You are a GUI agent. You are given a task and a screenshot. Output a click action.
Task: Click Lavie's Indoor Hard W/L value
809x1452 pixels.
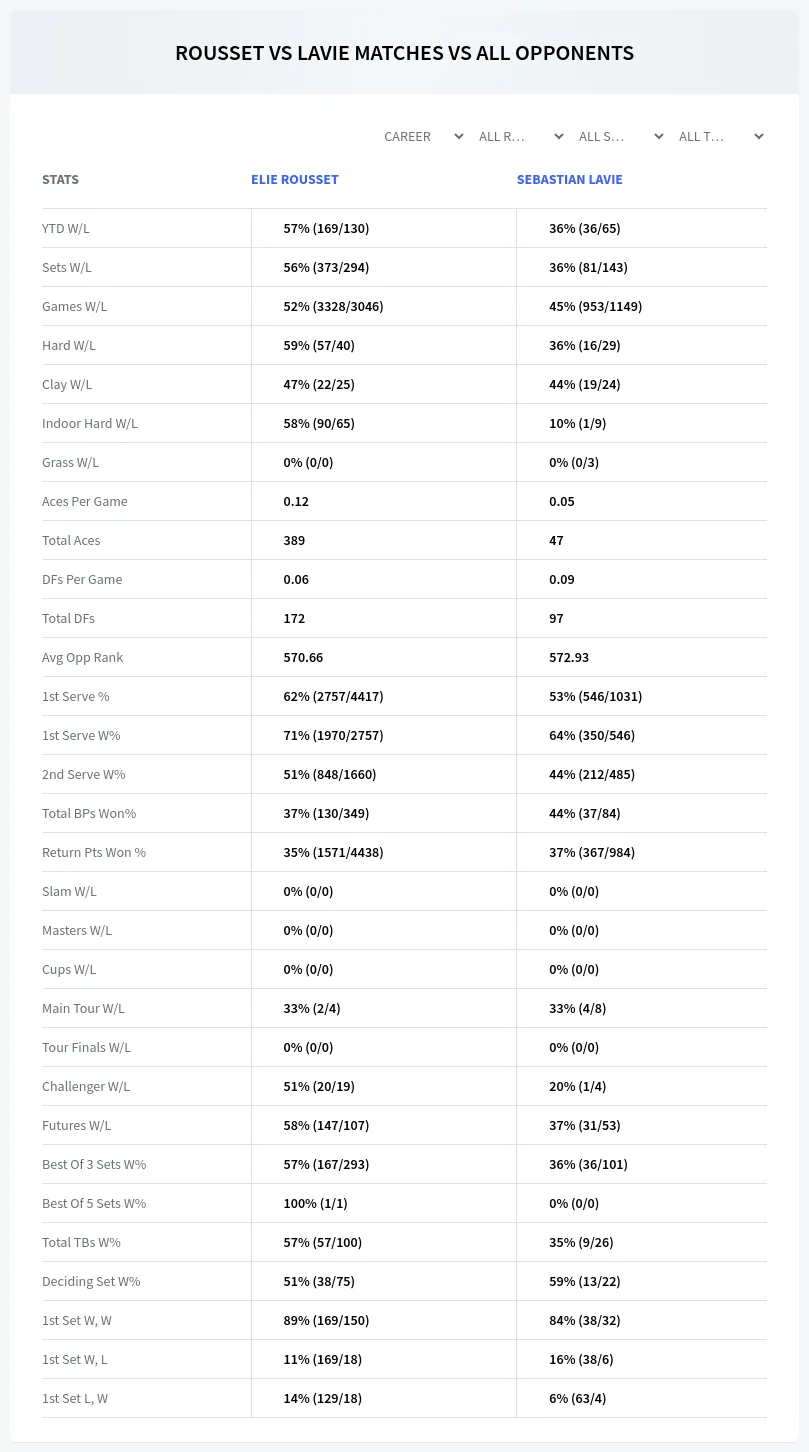(578, 423)
